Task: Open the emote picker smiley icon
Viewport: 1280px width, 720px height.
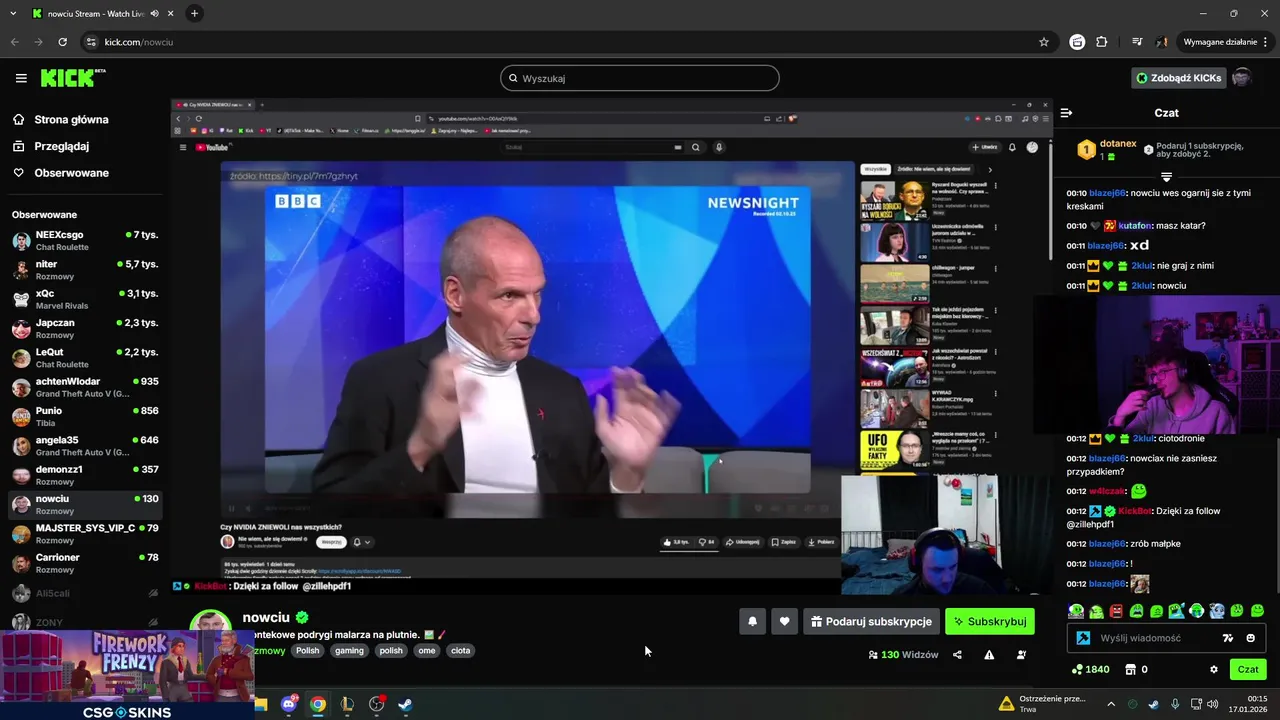Action: coord(1250,638)
